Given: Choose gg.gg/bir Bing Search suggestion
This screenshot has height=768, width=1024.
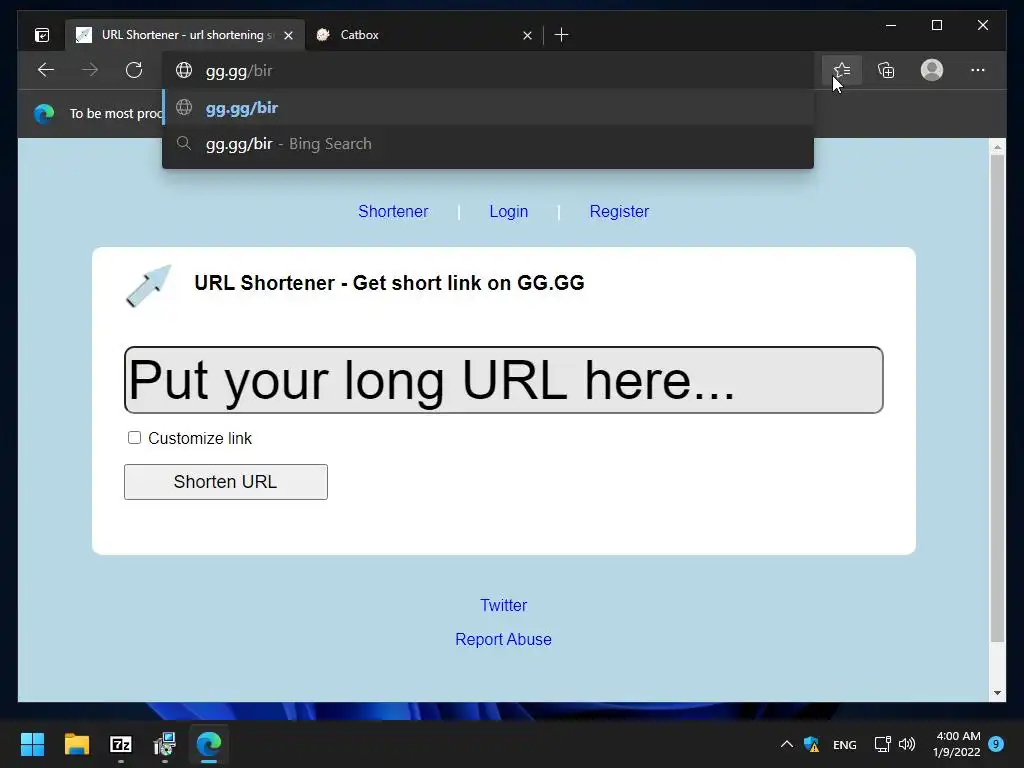Looking at the screenshot, I should click(488, 144).
